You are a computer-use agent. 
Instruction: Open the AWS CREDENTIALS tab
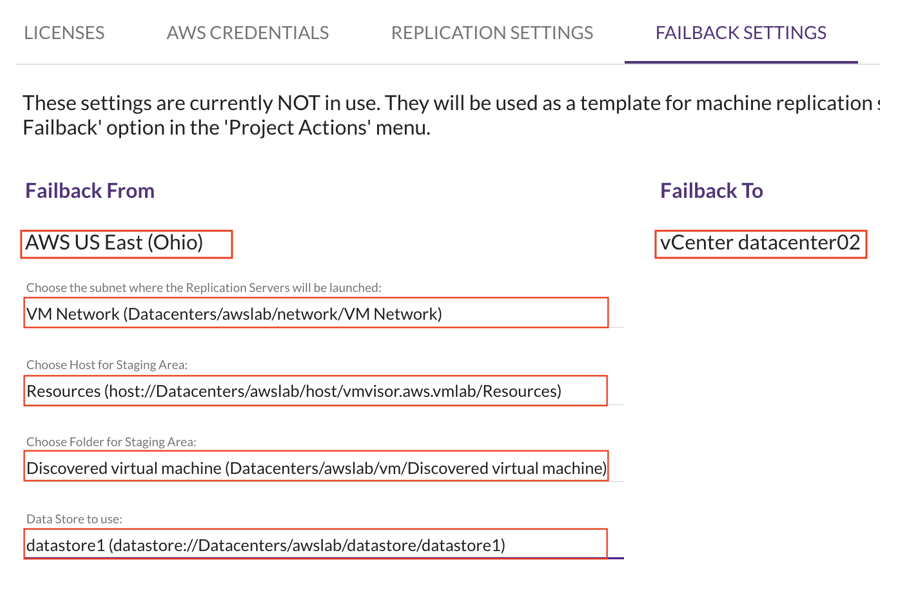point(248,32)
